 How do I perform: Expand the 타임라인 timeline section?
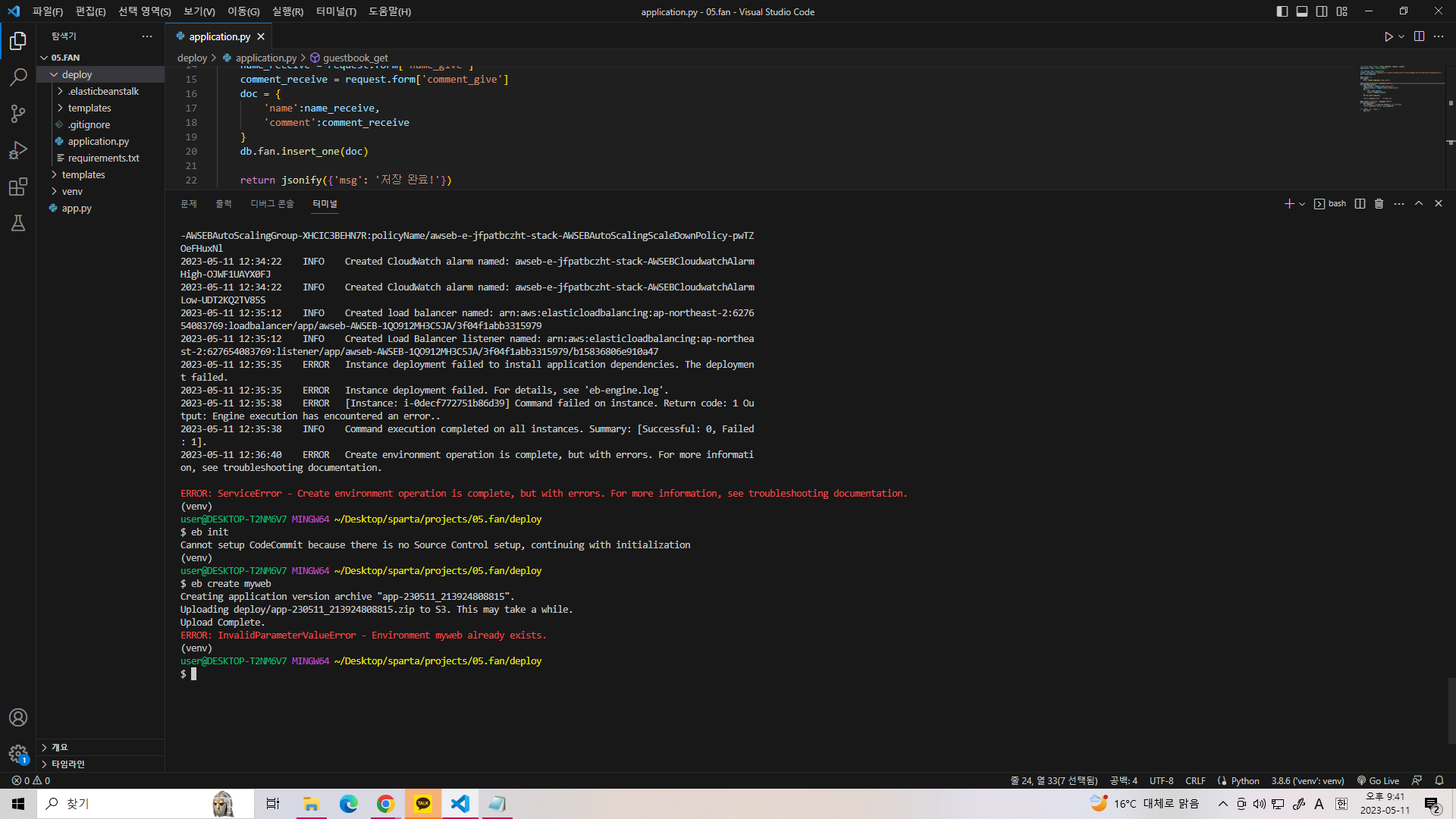[100, 764]
